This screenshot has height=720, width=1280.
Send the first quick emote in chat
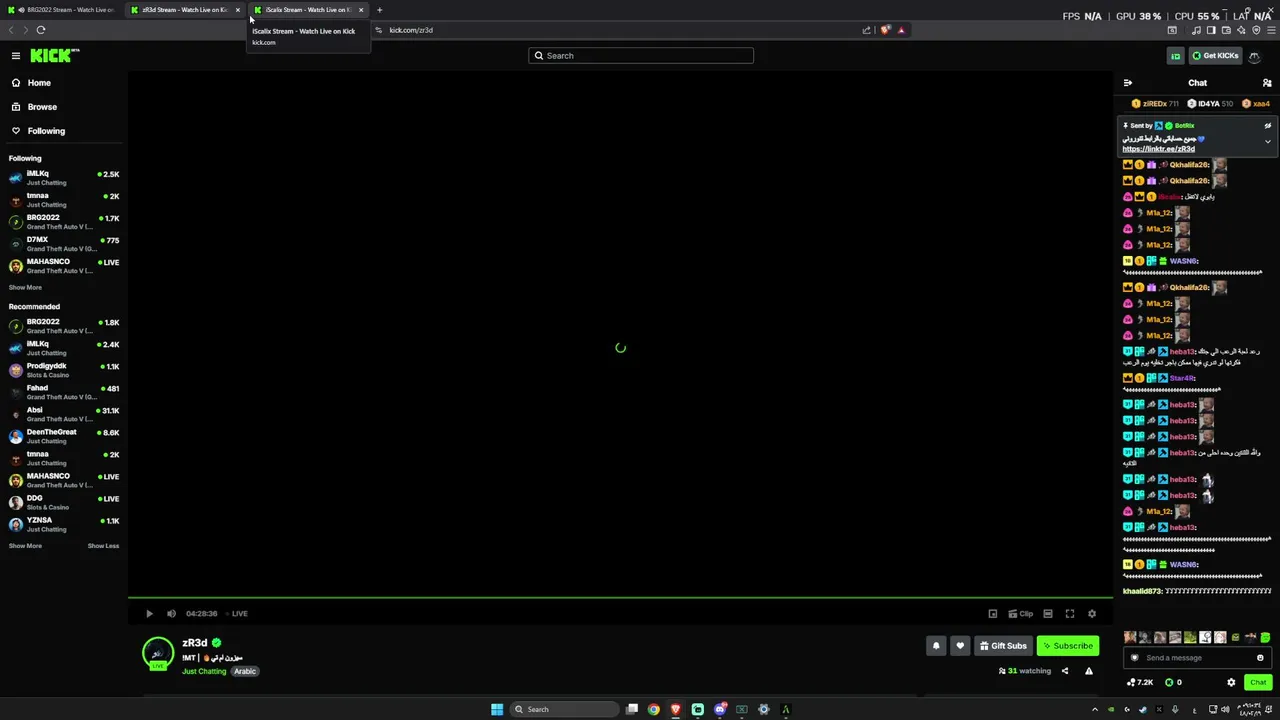click(x=1130, y=637)
